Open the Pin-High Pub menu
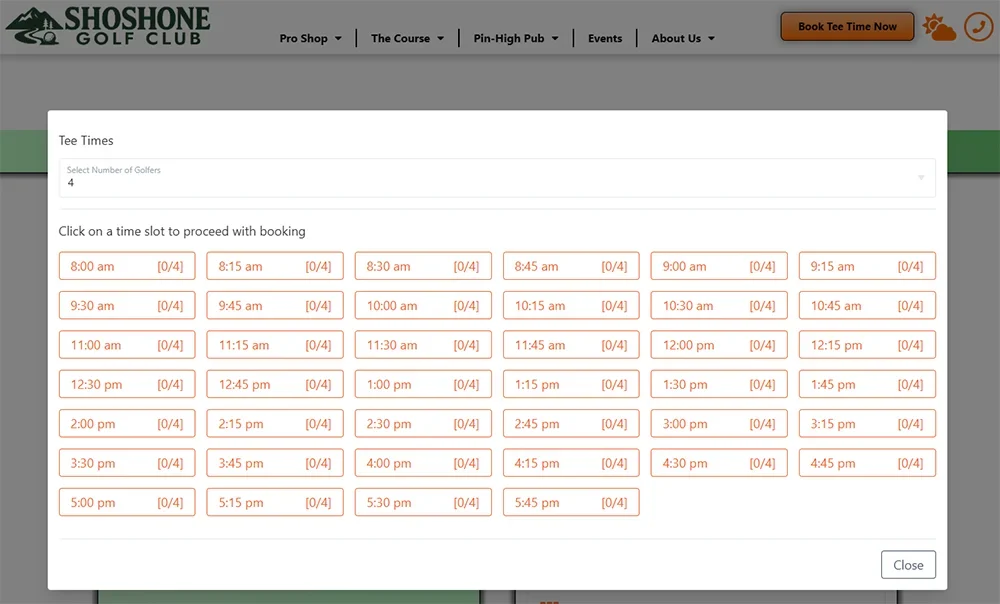This screenshot has height=604, width=1000. click(515, 39)
